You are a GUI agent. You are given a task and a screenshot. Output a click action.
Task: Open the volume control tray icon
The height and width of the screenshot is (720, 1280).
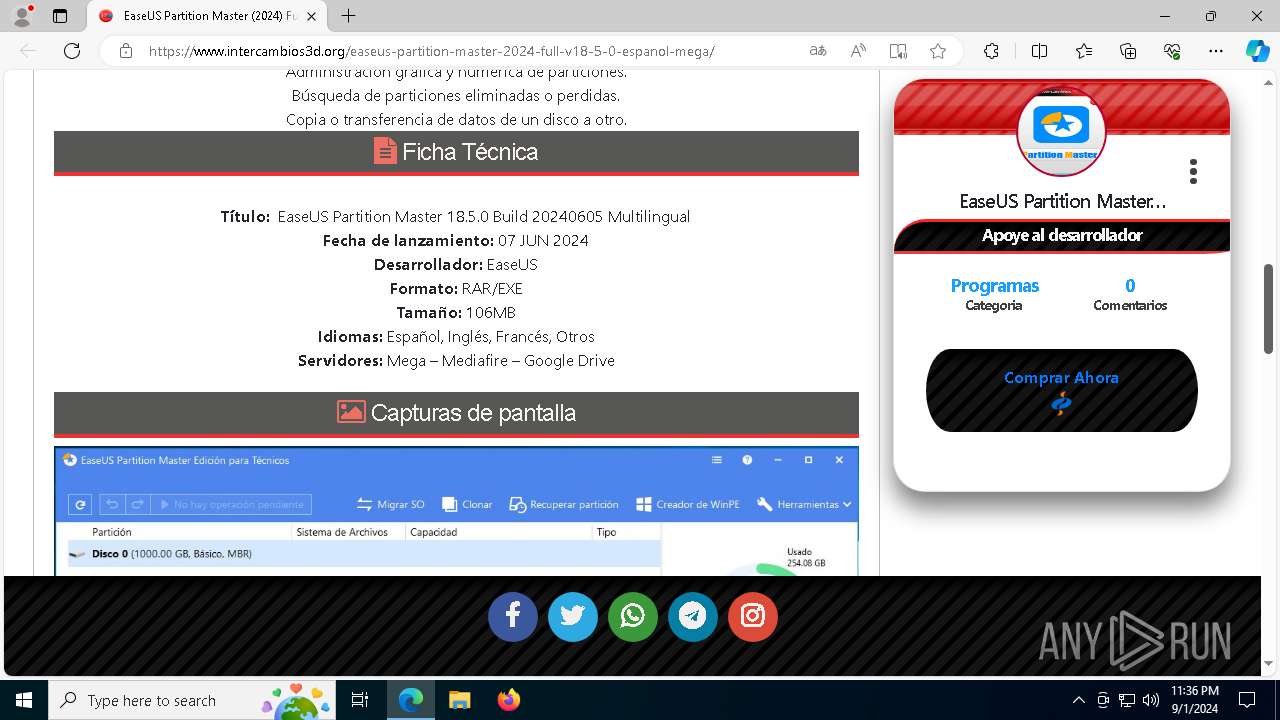pyautogui.click(x=1151, y=700)
